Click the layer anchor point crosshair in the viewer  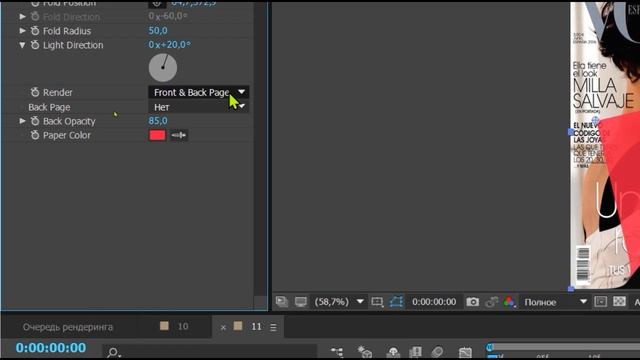point(596,120)
